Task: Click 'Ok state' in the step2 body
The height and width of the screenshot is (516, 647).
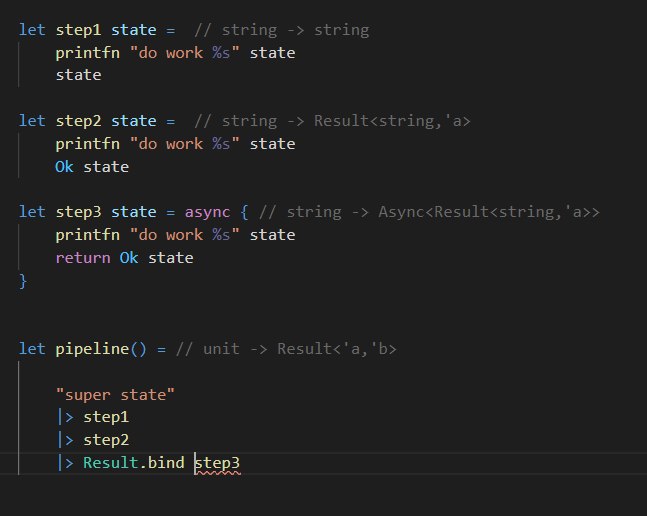Action: 92,167
